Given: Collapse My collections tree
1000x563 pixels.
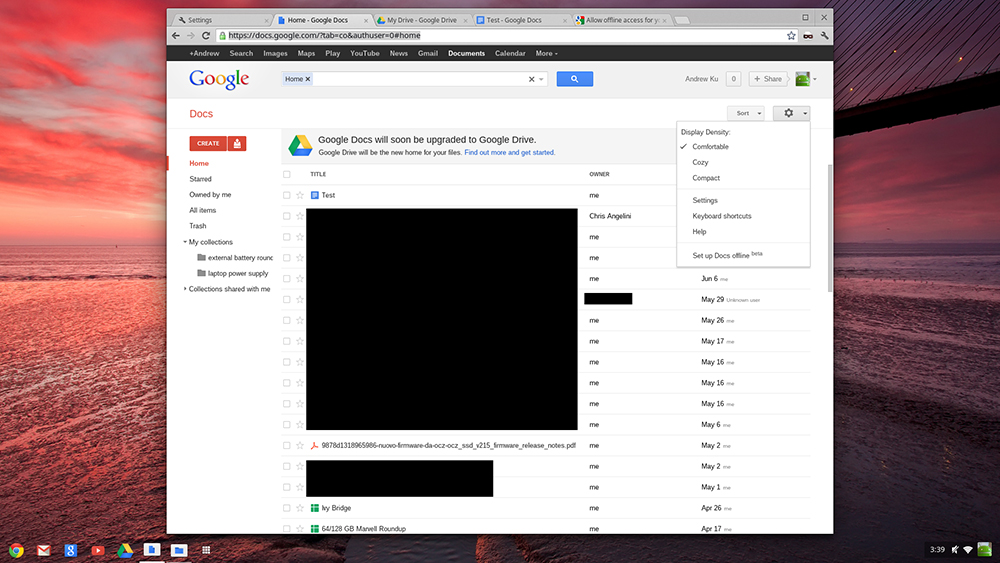Looking at the screenshot, I should [x=185, y=242].
